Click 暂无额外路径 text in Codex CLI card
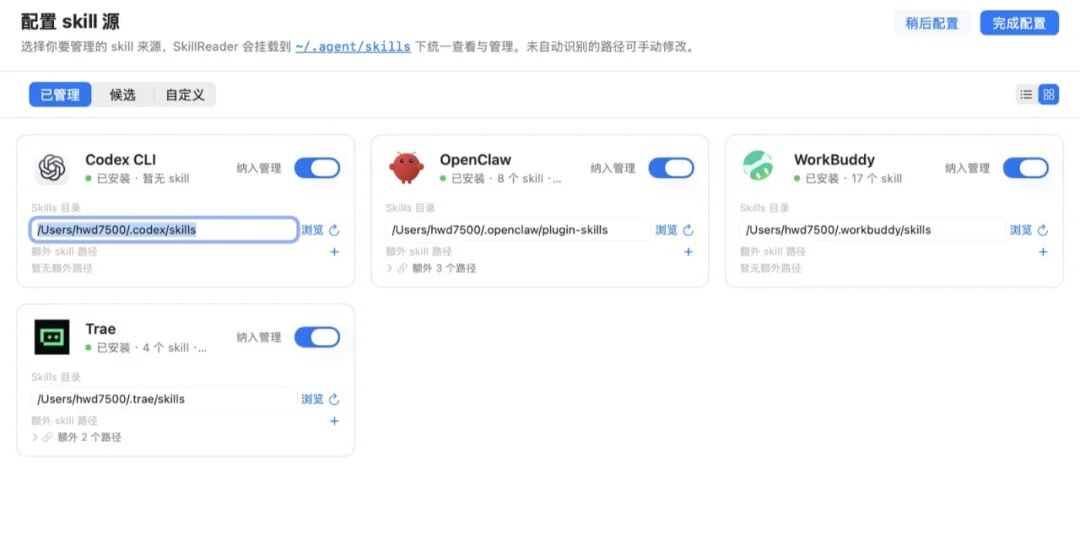 [62, 268]
